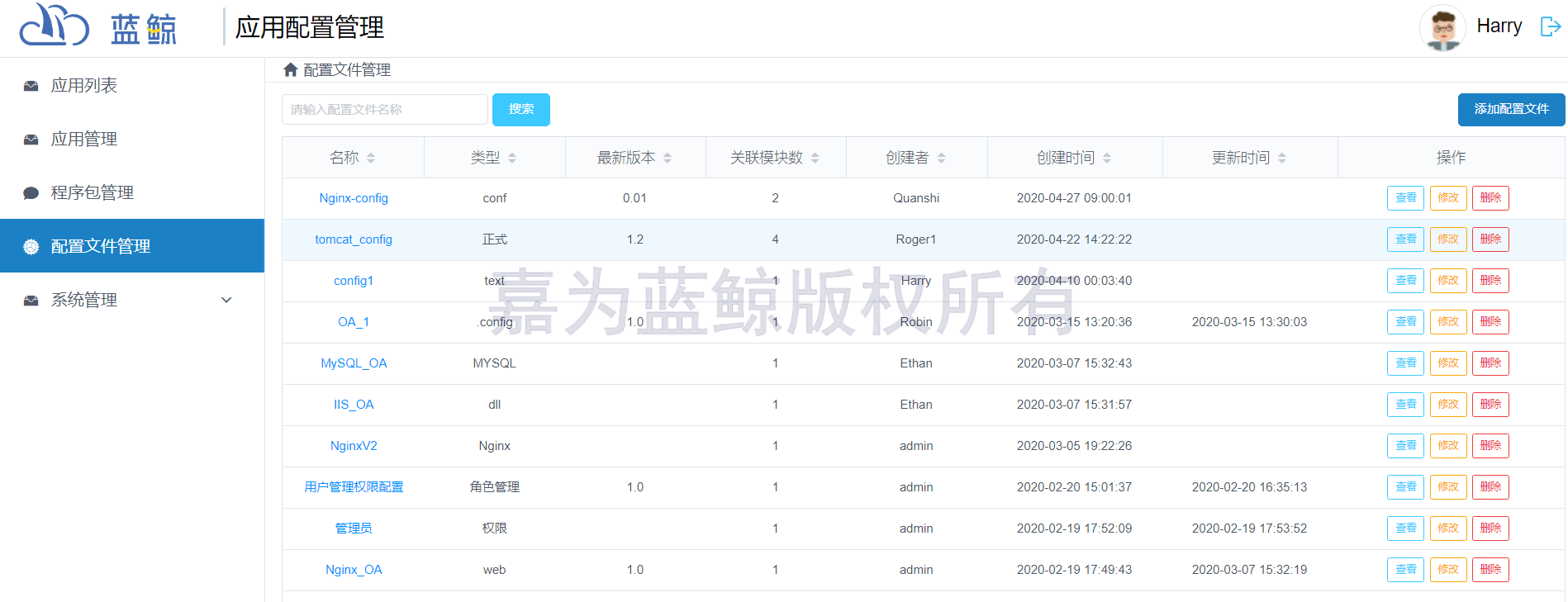The height and width of the screenshot is (602, 1568).
Task: Sort by 最新版本 column arrows
Action: tap(668, 158)
